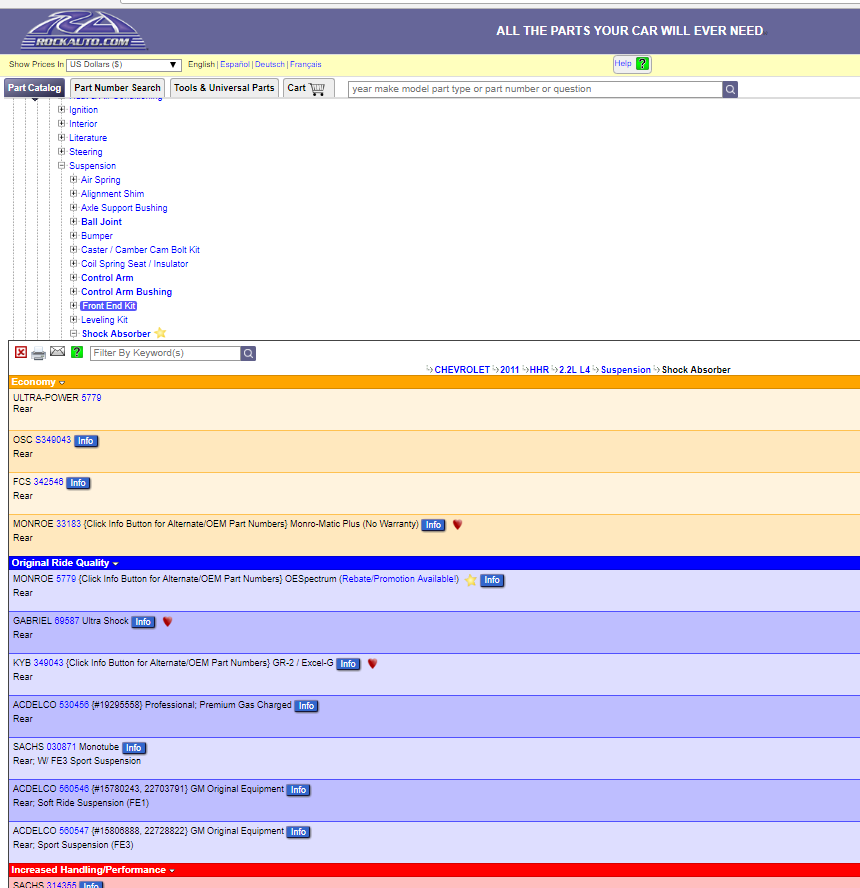Screen dimensions: 860x888
Task: Click the green question mark beside the envelope
Action: (x=77, y=353)
